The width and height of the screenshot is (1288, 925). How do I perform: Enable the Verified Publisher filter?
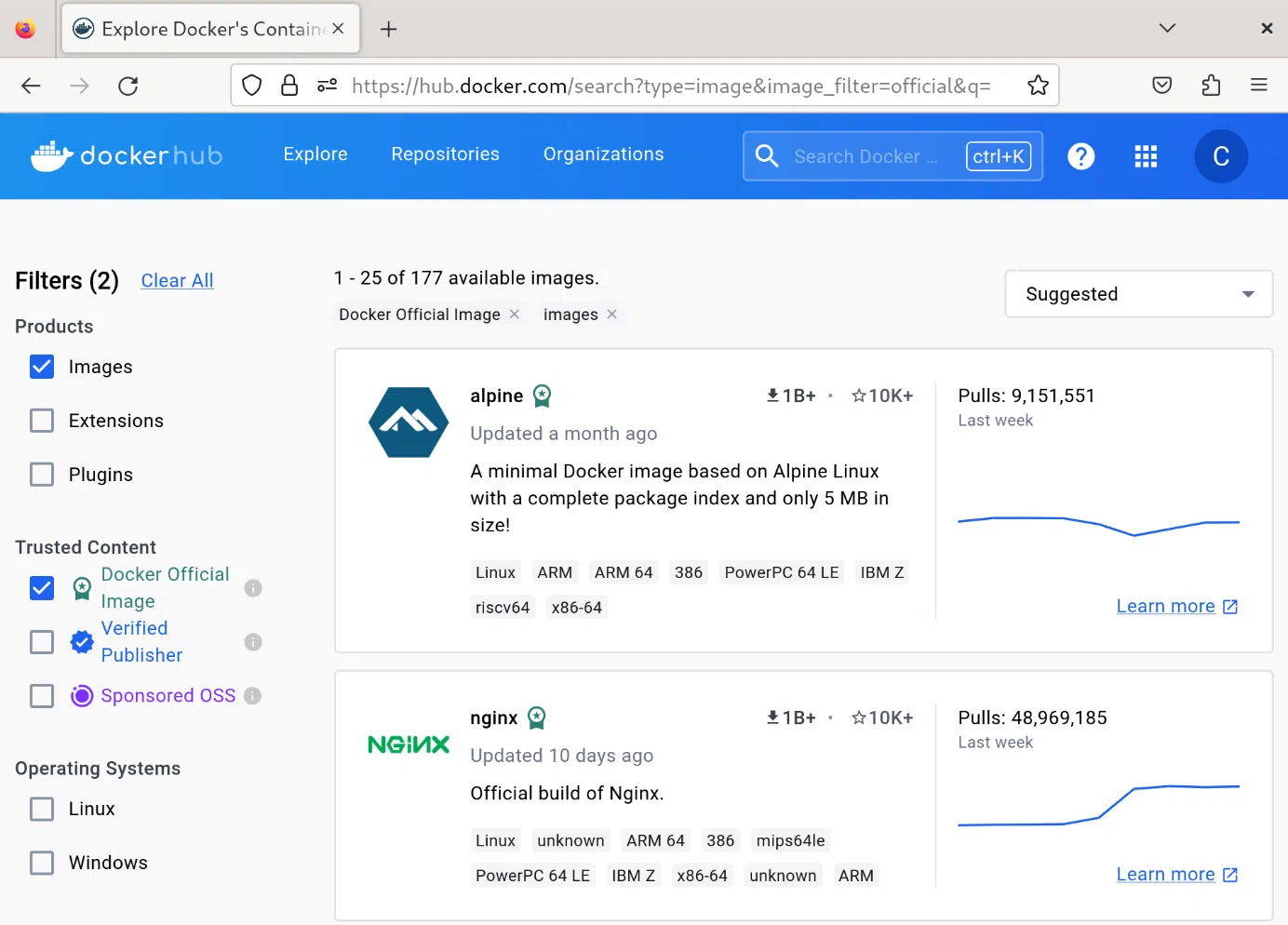pyautogui.click(x=41, y=642)
